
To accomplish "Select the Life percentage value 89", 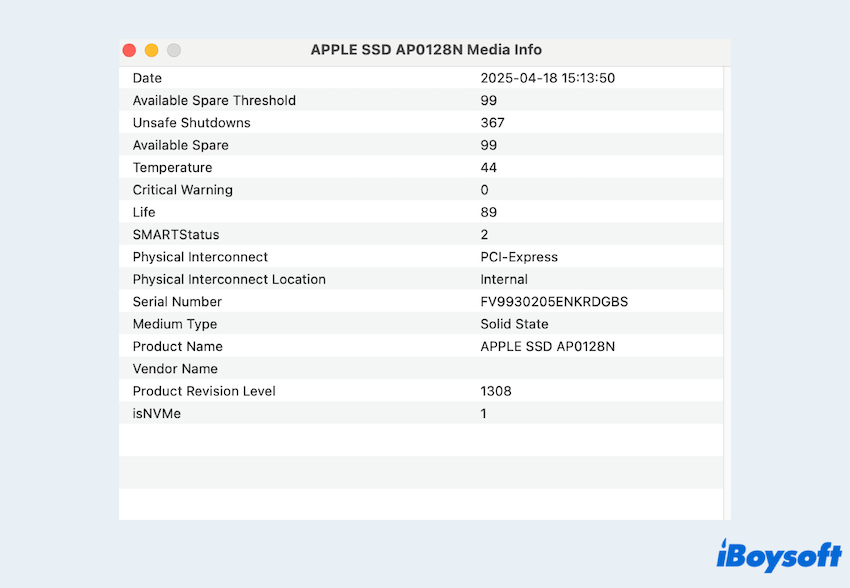I will point(488,212).
